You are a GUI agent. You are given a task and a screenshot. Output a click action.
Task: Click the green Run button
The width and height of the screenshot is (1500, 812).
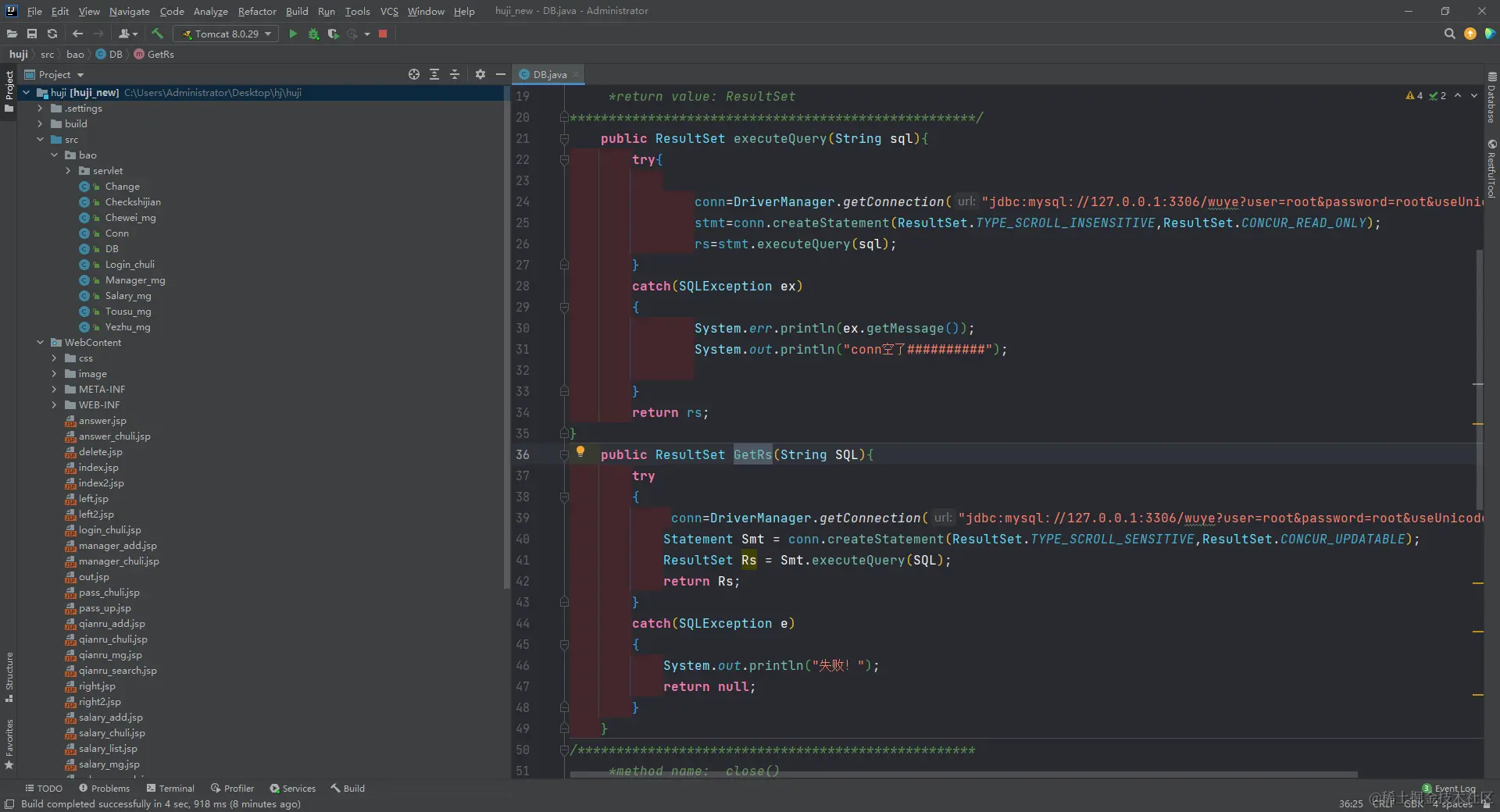293,34
